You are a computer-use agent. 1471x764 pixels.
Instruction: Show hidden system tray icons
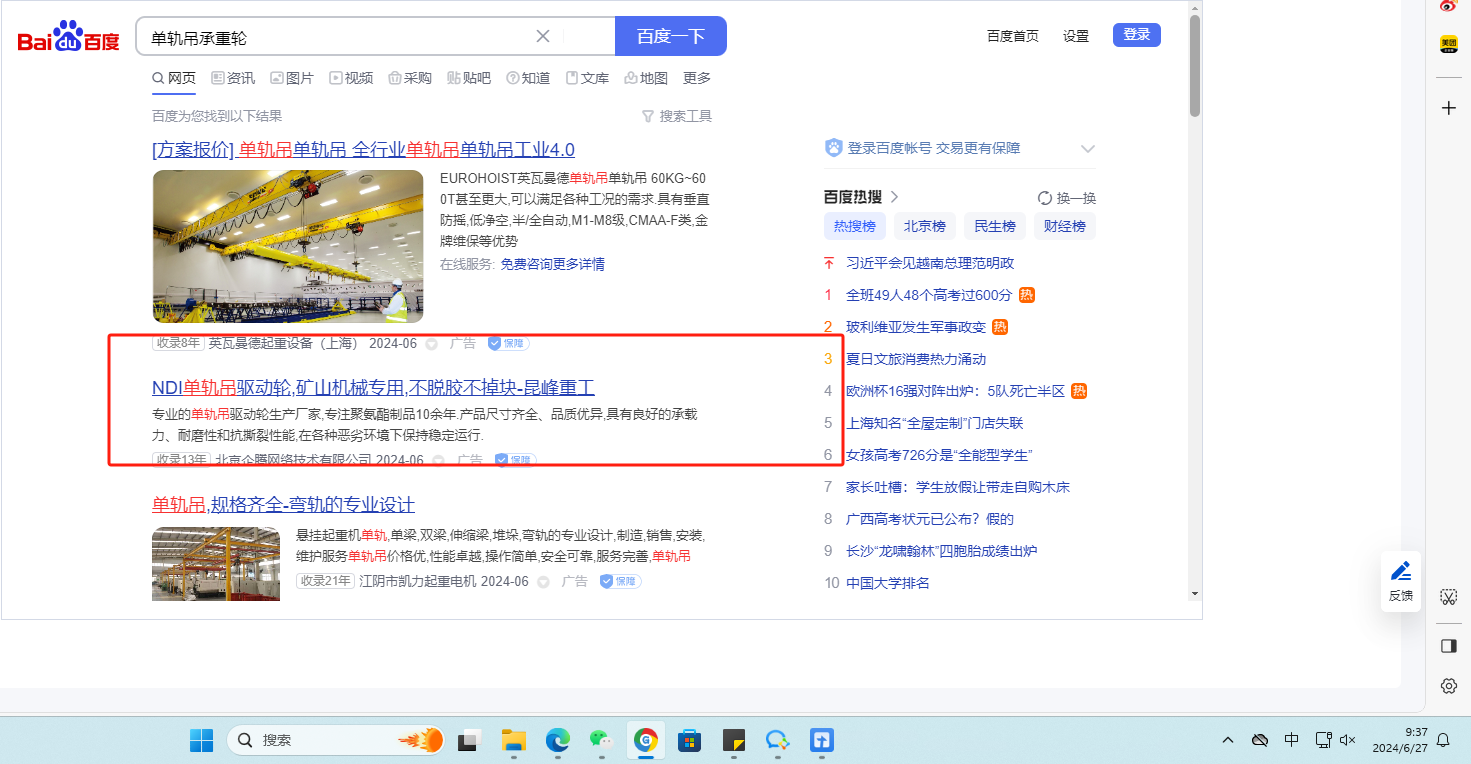(x=1228, y=740)
